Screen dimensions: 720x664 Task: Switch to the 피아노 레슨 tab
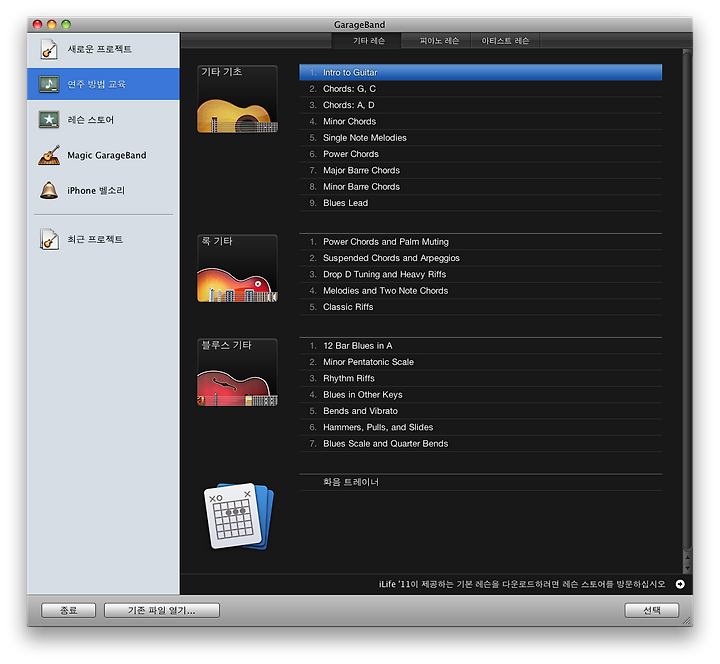(439, 41)
